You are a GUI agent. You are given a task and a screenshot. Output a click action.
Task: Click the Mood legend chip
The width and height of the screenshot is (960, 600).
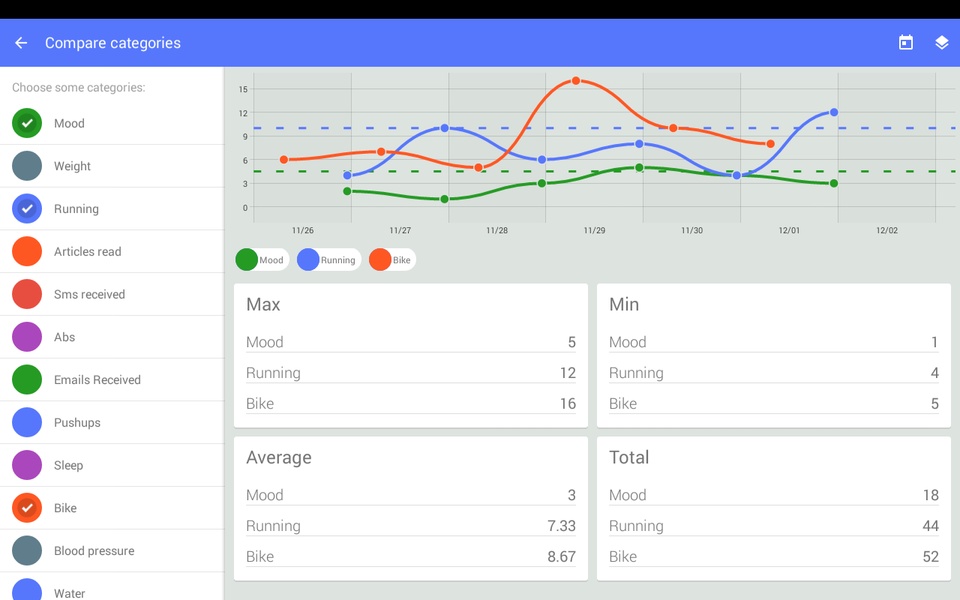pos(262,260)
